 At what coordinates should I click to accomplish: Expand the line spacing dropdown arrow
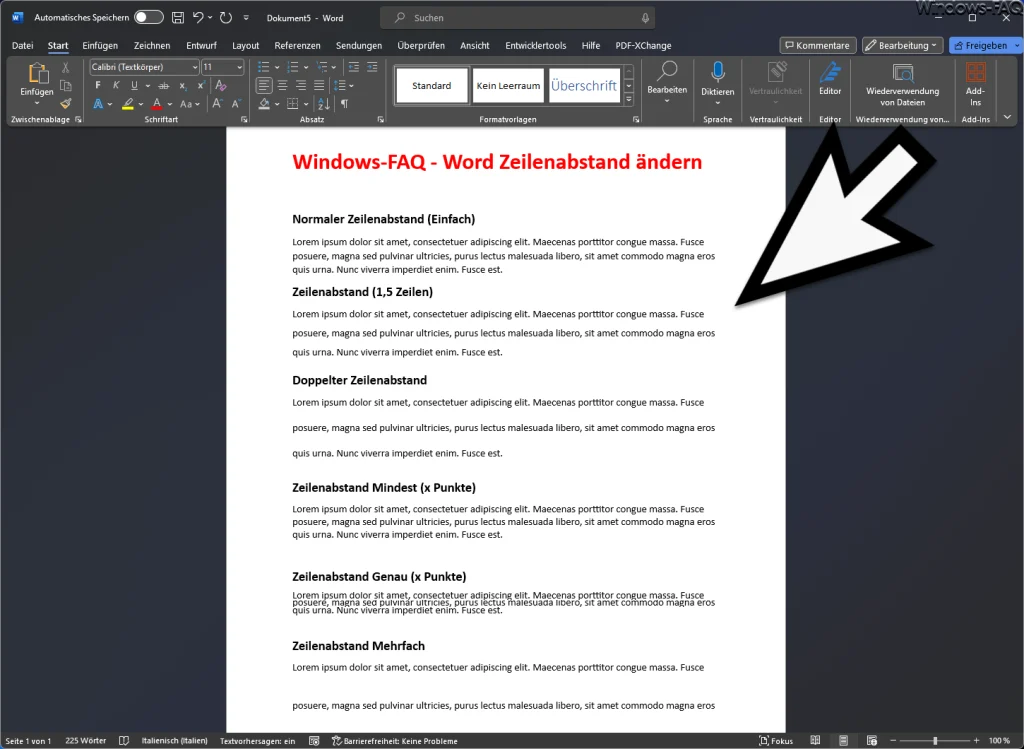point(351,86)
